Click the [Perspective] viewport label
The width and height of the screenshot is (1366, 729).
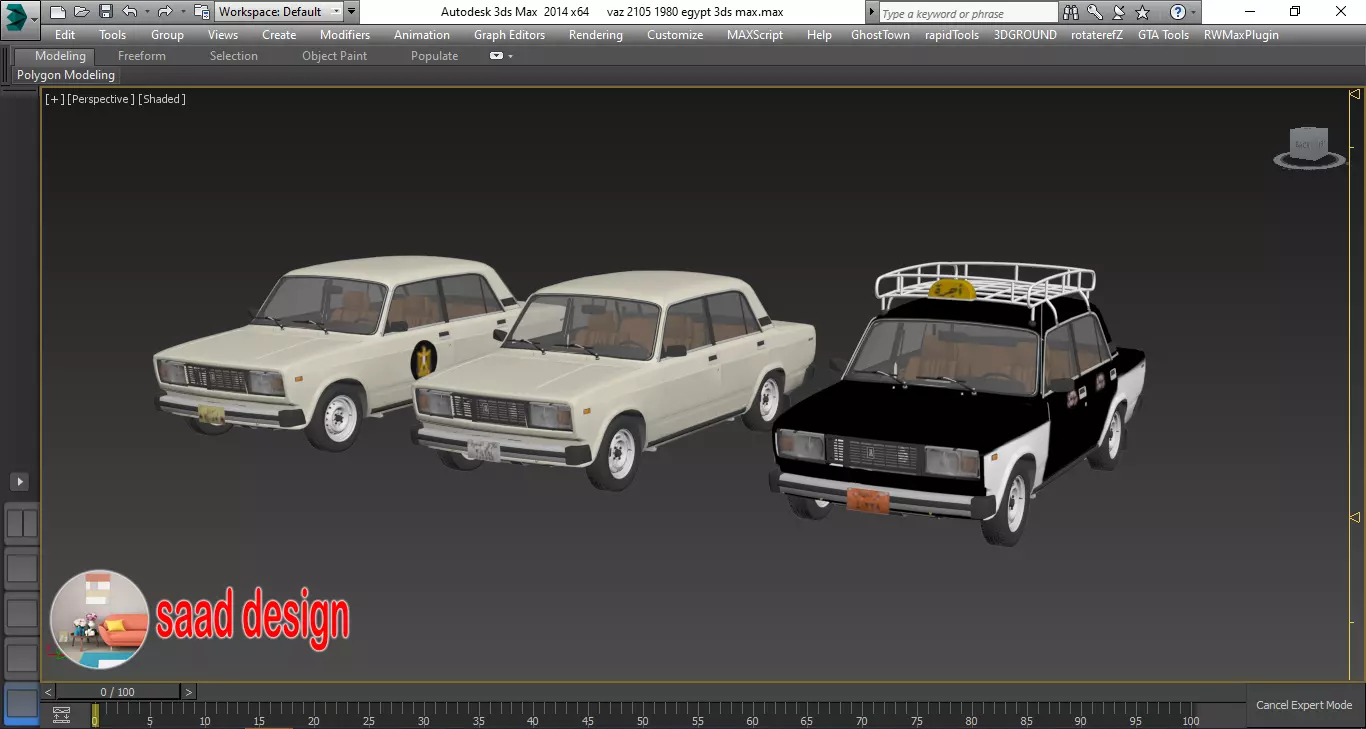[x=101, y=99]
